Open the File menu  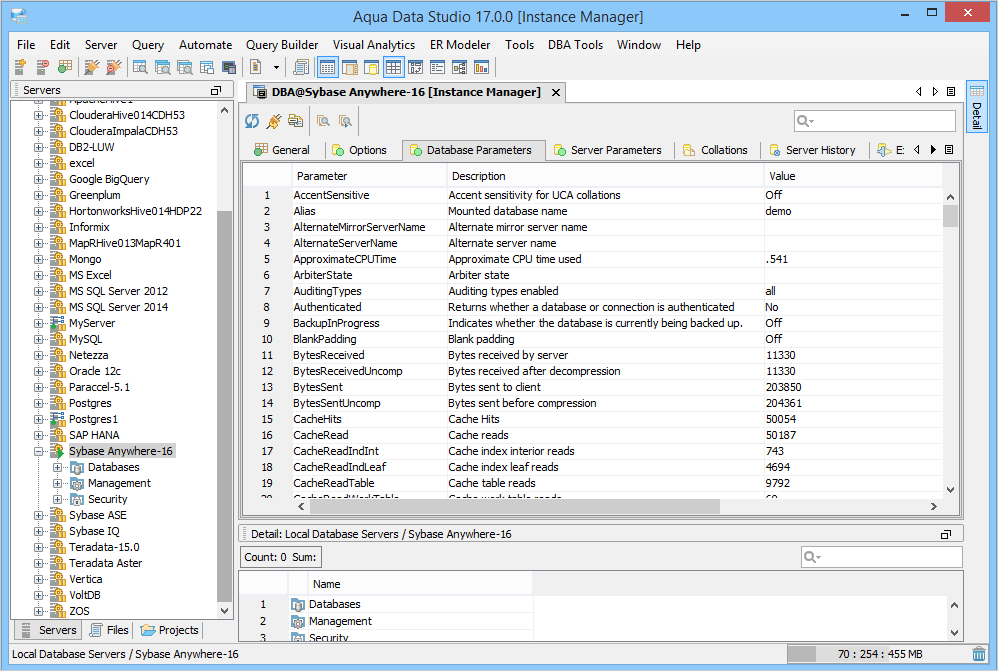tap(26, 45)
